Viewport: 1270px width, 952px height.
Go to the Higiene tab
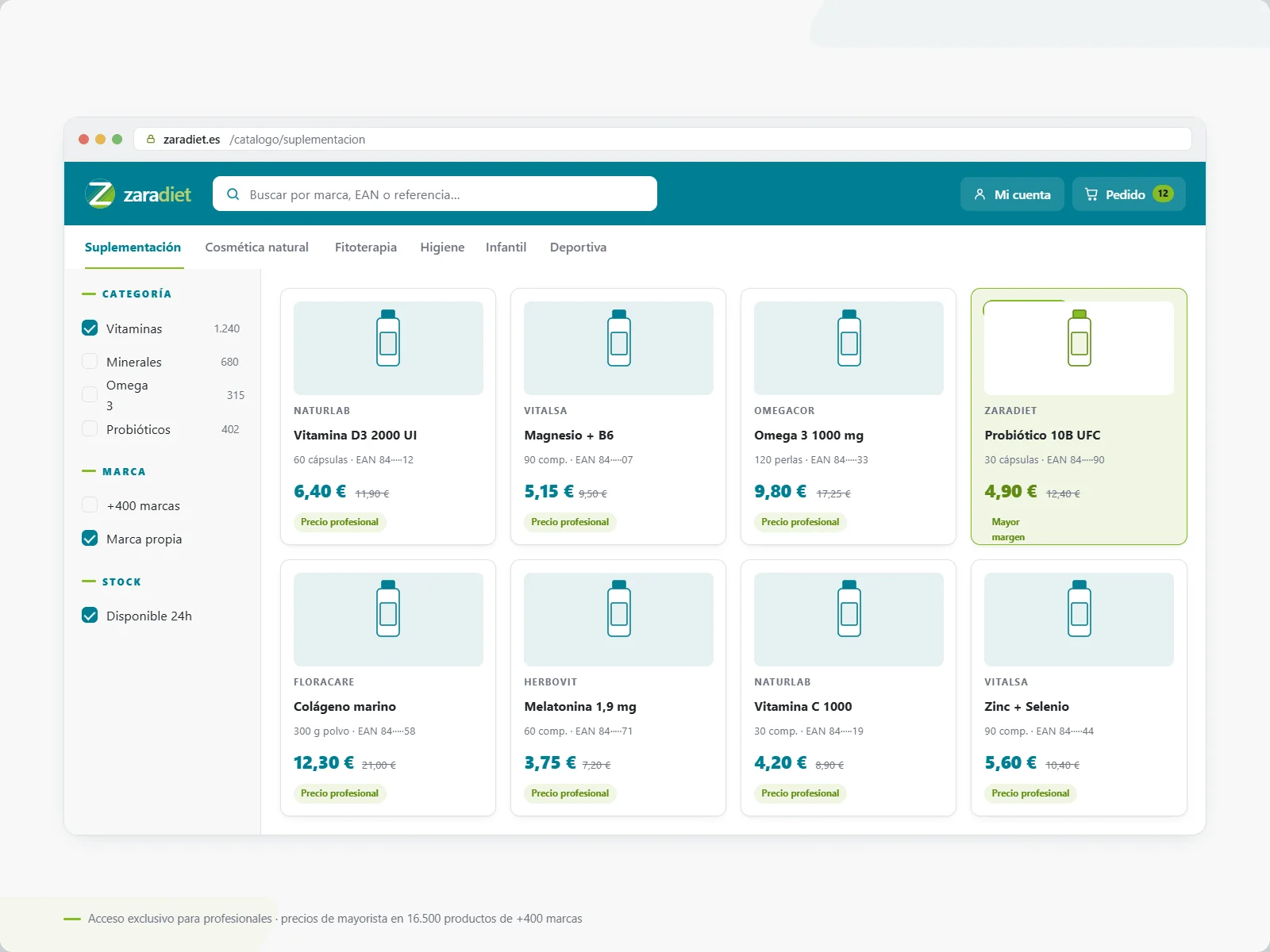[442, 248]
